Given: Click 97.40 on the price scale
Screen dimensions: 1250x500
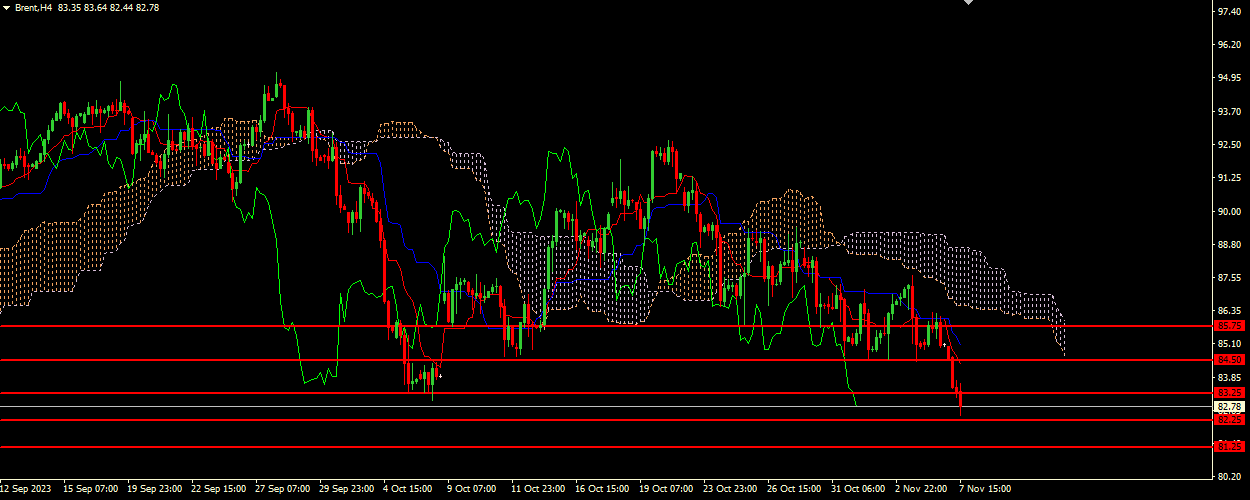Looking at the screenshot, I should (x=1229, y=12).
